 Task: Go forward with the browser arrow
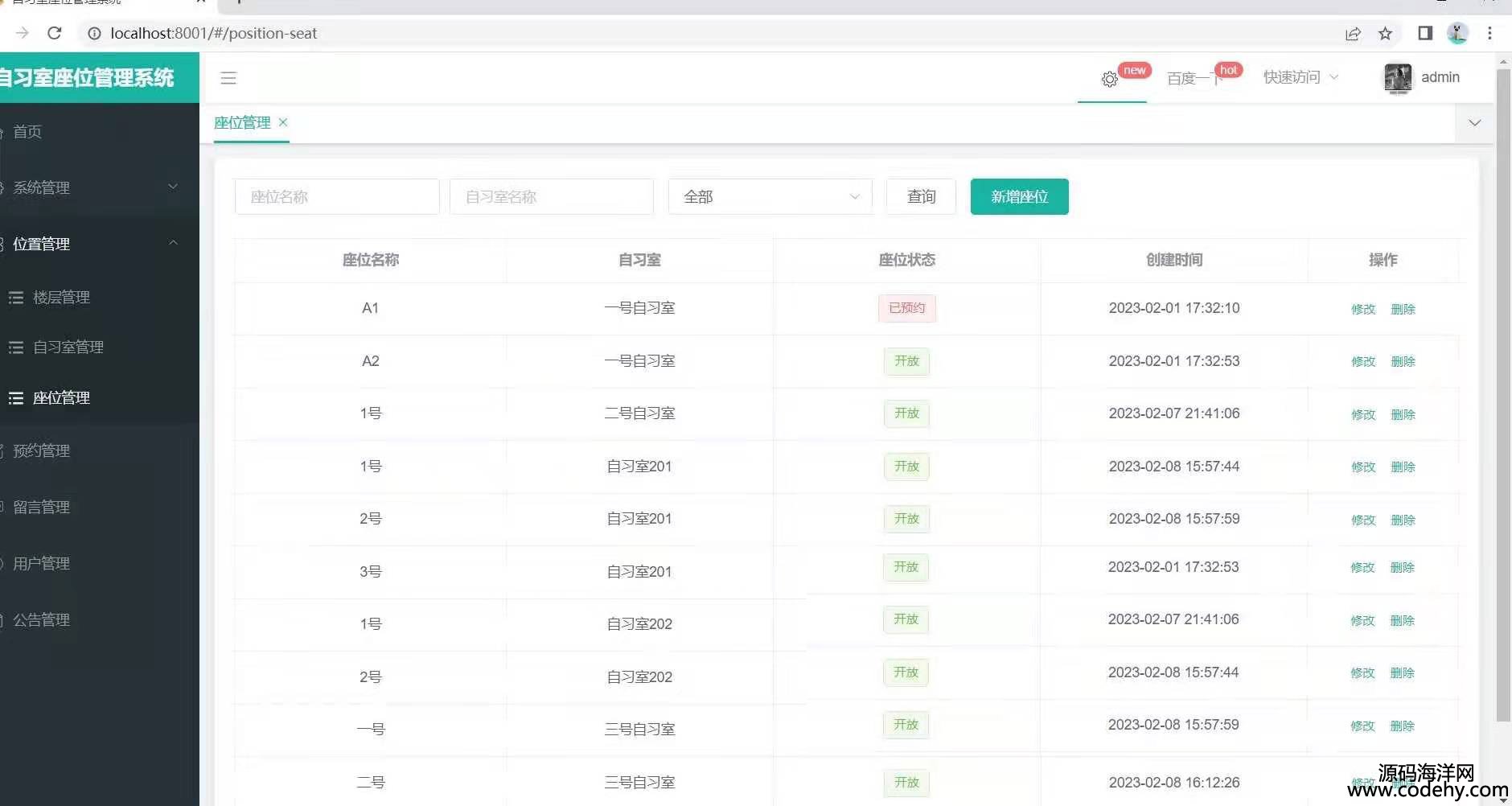pyautogui.click(x=23, y=33)
